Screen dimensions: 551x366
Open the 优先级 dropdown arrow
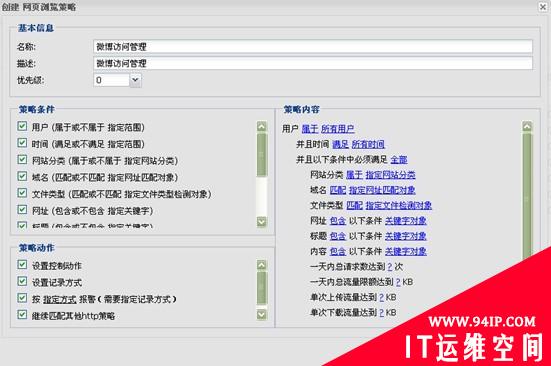(135, 80)
